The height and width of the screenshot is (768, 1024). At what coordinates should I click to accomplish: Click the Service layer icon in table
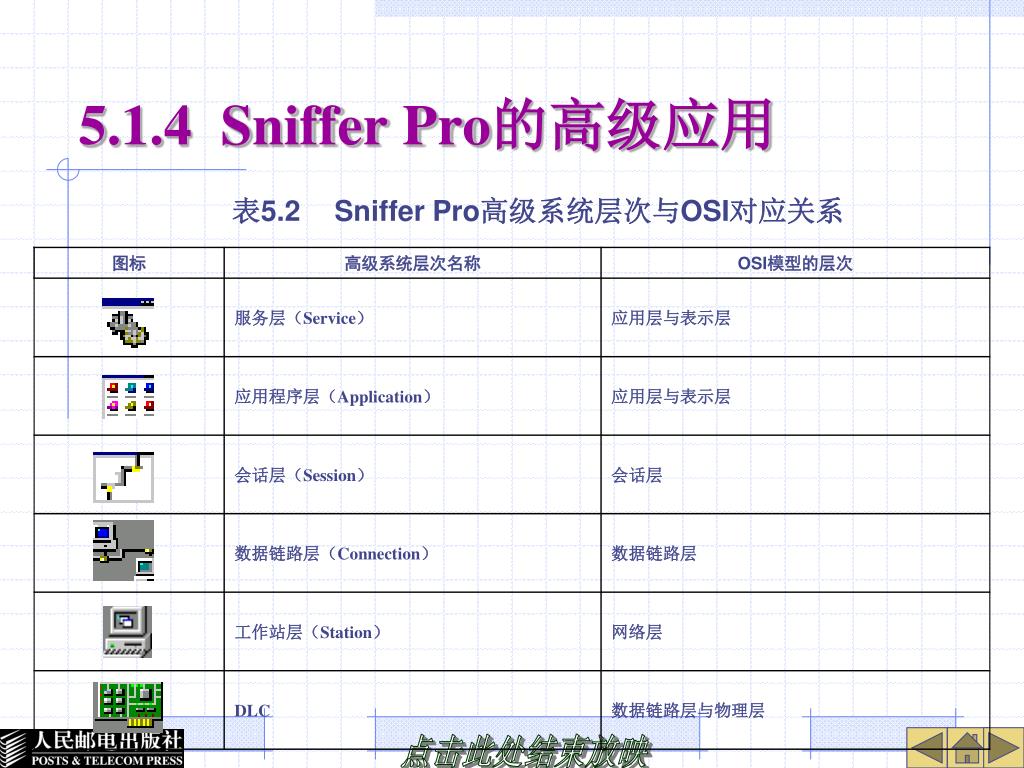(x=128, y=323)
